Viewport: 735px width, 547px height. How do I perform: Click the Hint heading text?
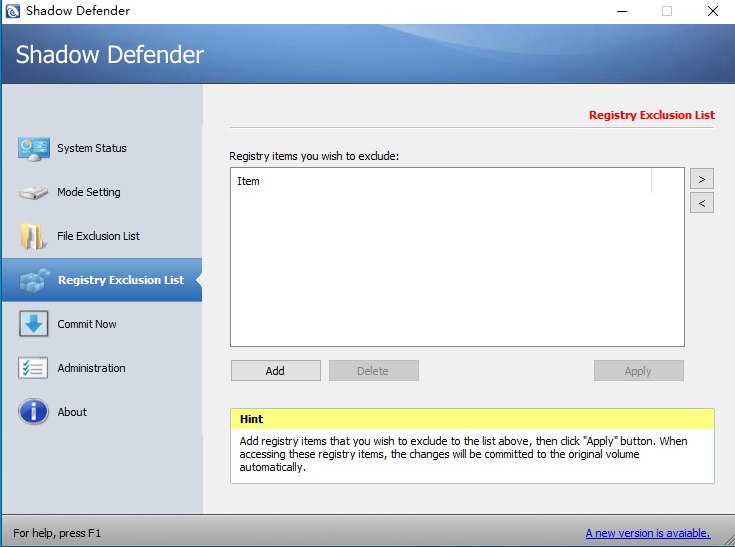click(x=251, y=419)
